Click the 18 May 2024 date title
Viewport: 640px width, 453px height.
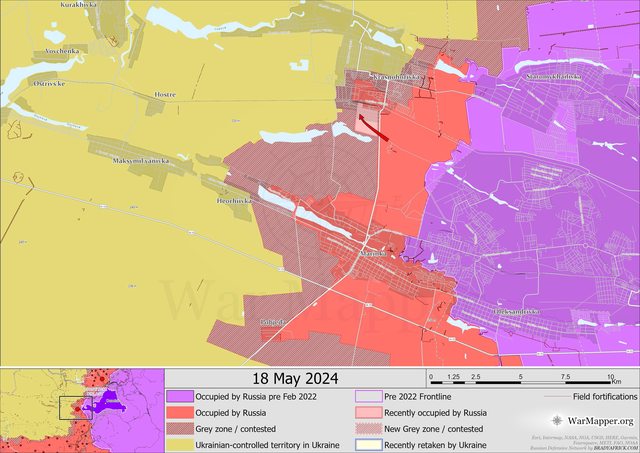click(293, 378)
